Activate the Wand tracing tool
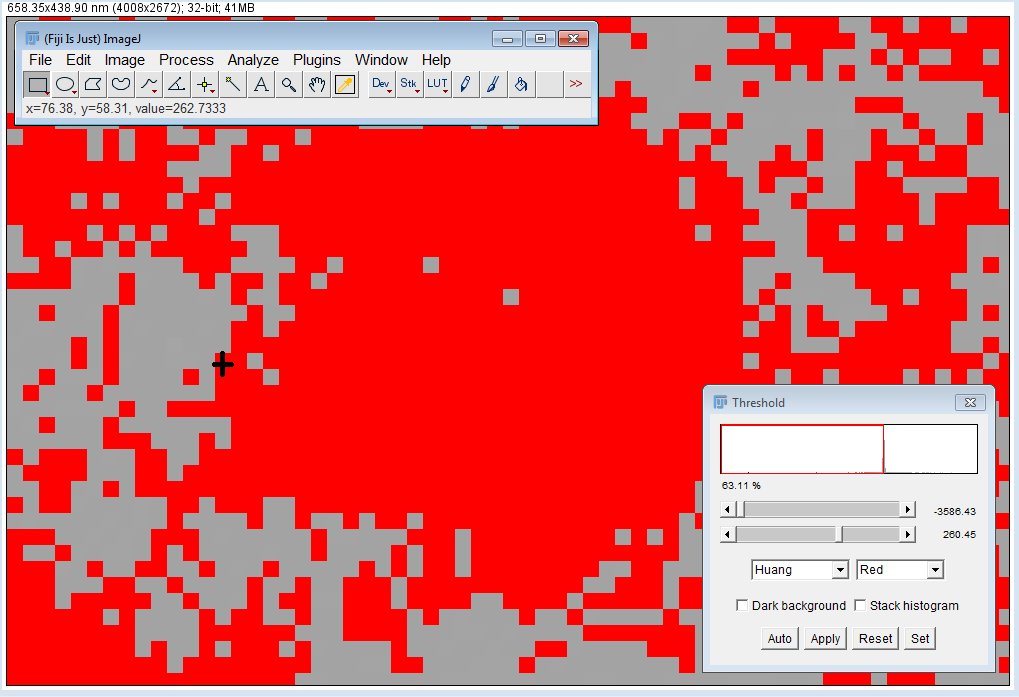The height and width of the screenshot is (697, 1019). point(233,85)
